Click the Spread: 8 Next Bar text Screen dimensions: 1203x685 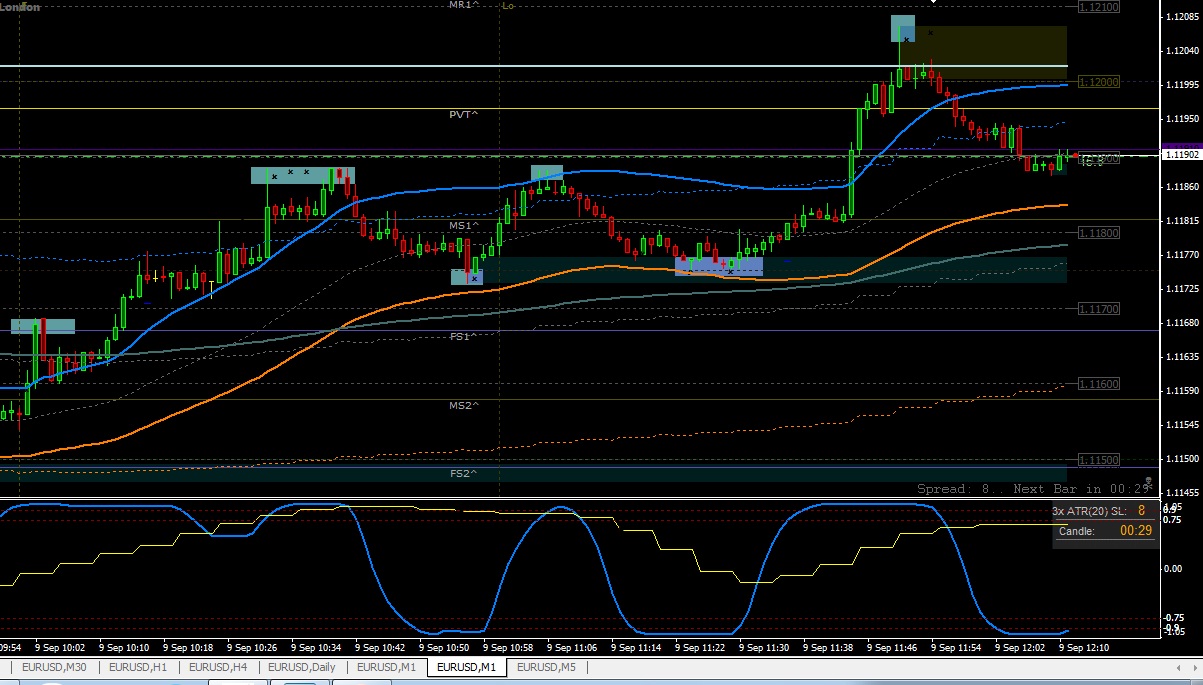(x=1033, y=489)
